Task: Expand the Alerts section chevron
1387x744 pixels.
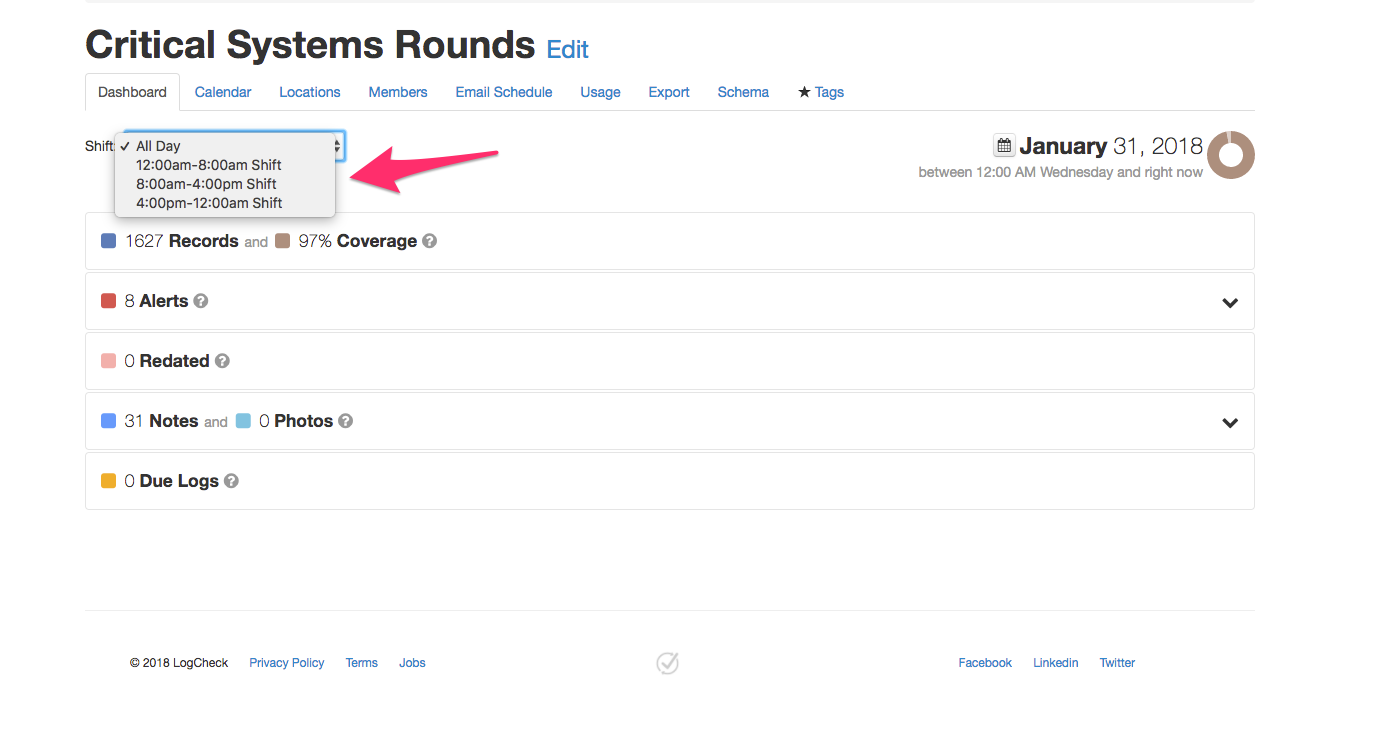Action: point(1230,302)
